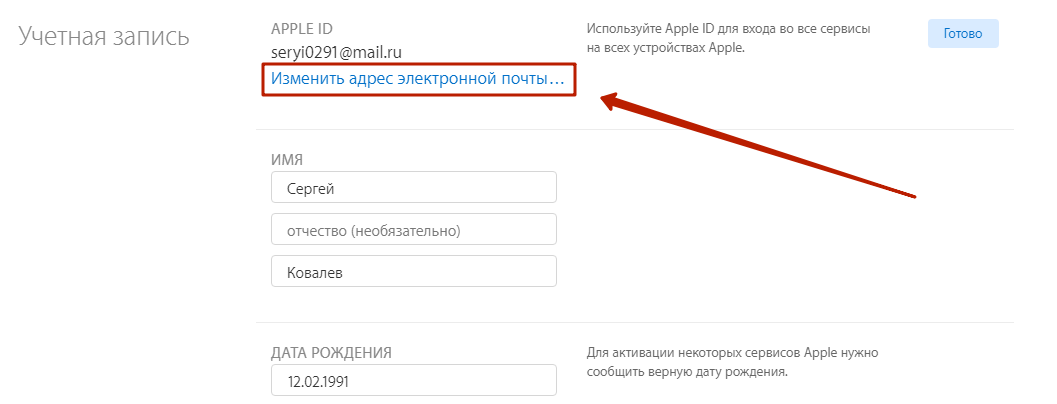Click the Apple ID usage description text
Viewport: 1057px width, 404px height.
point(728,37)
